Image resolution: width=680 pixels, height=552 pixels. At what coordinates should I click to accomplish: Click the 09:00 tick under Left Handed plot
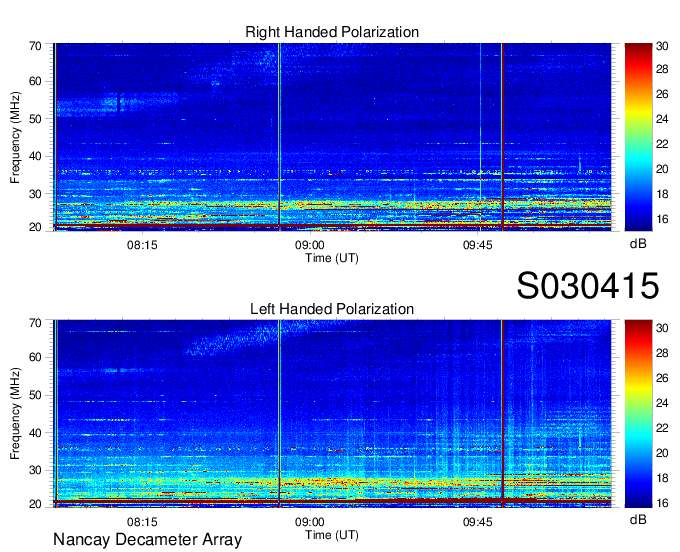pos(310,522)
